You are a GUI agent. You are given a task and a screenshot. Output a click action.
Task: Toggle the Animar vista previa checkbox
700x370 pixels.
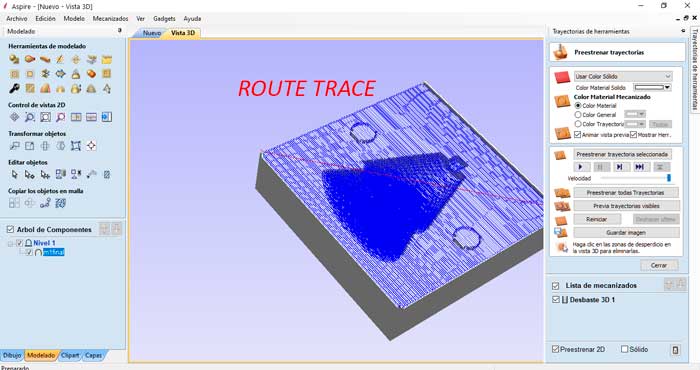pyautogui.click(x=577, y=134)
